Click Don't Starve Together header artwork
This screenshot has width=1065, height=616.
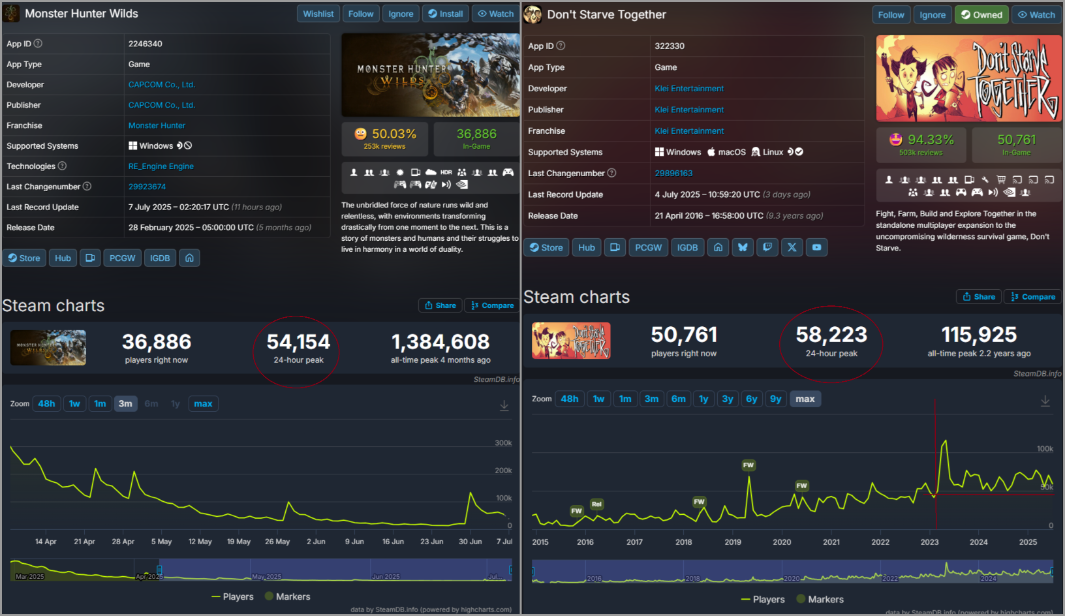pyautogui.click(x=968, y=79)
